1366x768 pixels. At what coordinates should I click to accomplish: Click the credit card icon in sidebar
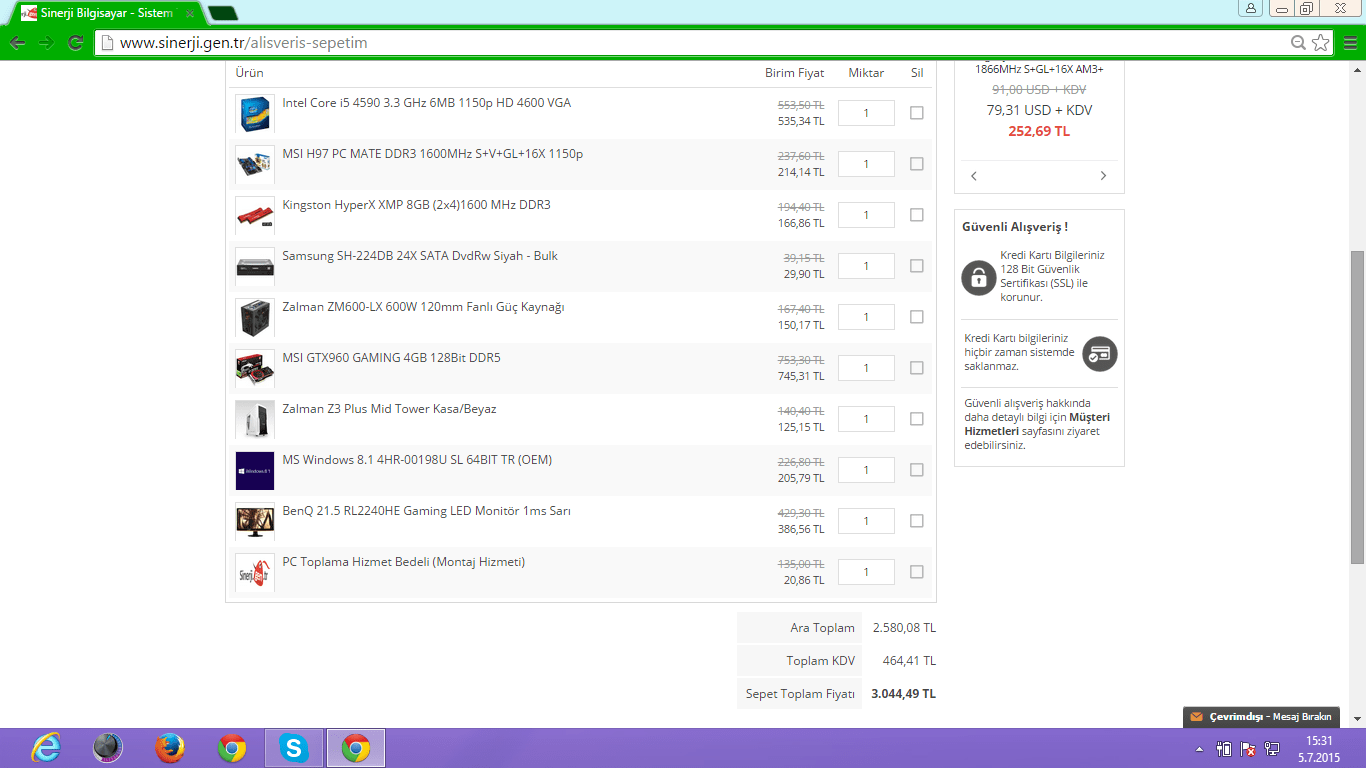[1100, 353]
